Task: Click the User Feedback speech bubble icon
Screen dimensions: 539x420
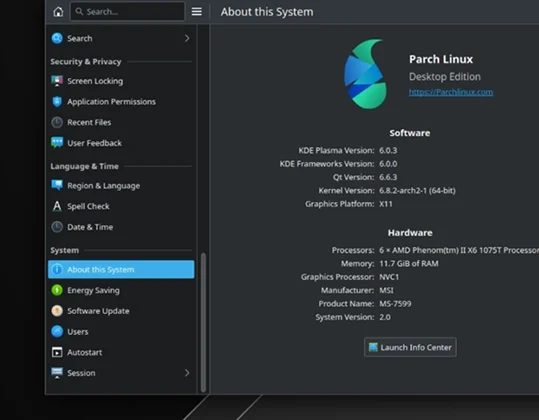Action: click(57, 143)
